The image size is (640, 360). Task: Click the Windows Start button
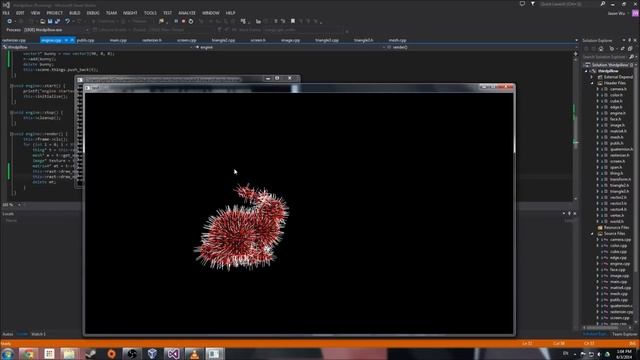coord(7,354)
